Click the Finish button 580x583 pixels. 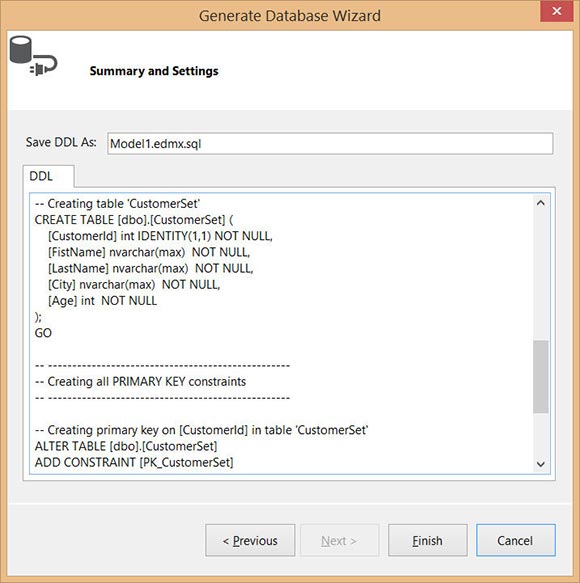[x=428, y=540]
